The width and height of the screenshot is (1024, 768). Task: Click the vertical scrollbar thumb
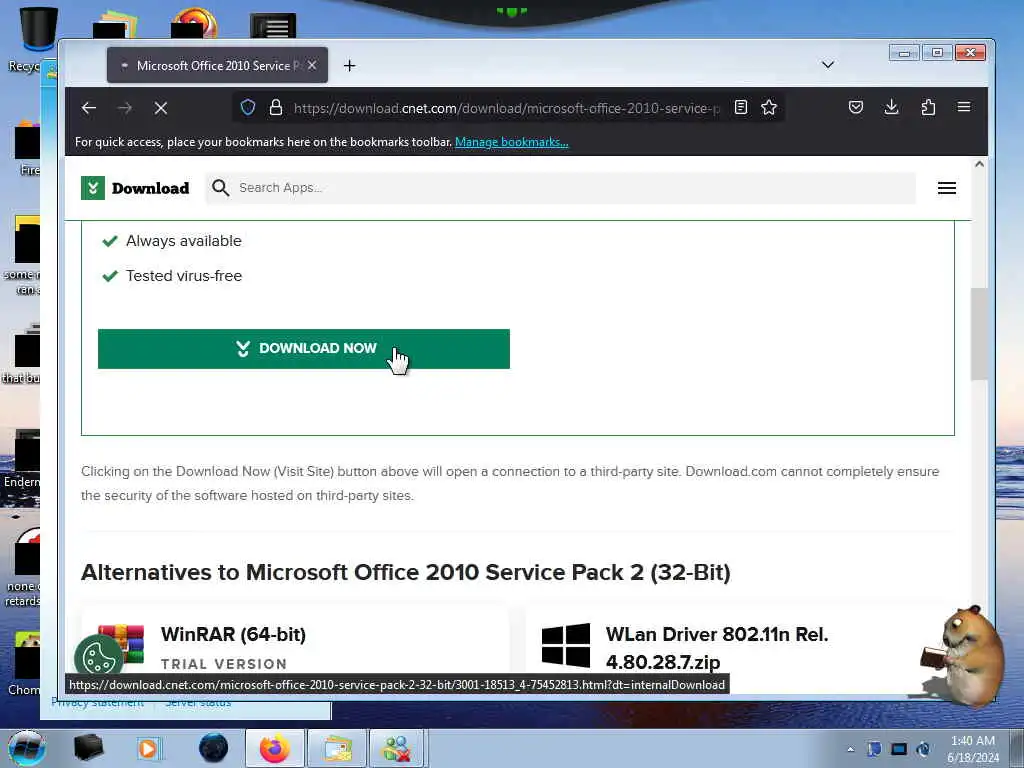click(x=979, y=334)
